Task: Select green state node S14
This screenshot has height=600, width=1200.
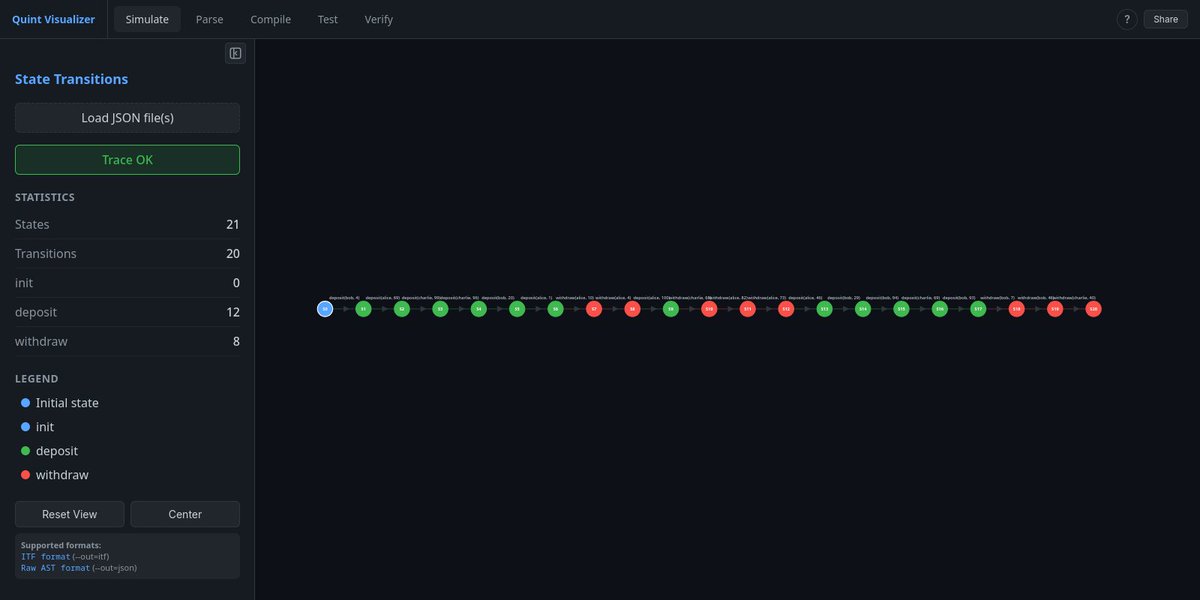Action: [x=863, y=309]
